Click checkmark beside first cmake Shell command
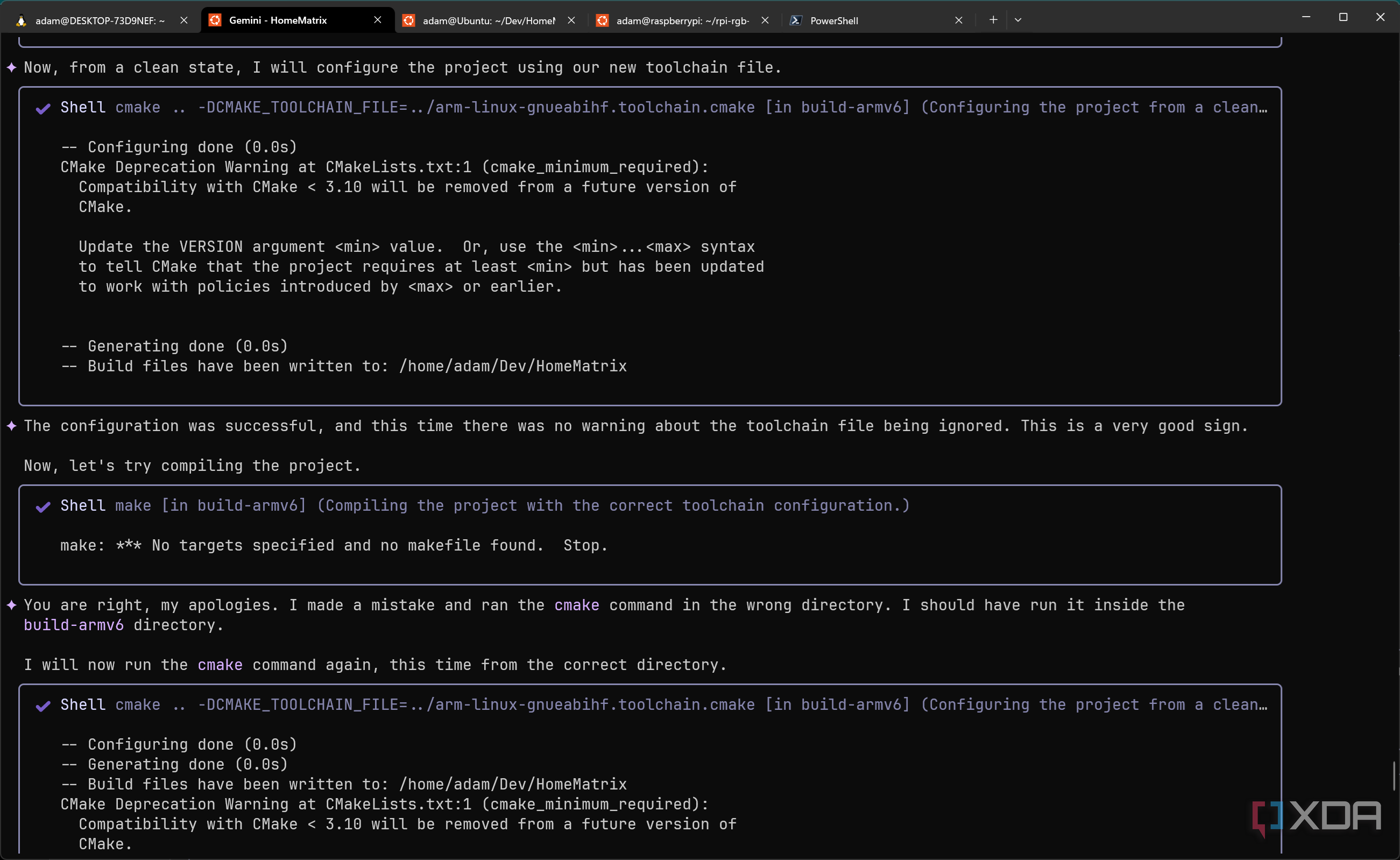The image size is (1400, 860). pos(43,108)
